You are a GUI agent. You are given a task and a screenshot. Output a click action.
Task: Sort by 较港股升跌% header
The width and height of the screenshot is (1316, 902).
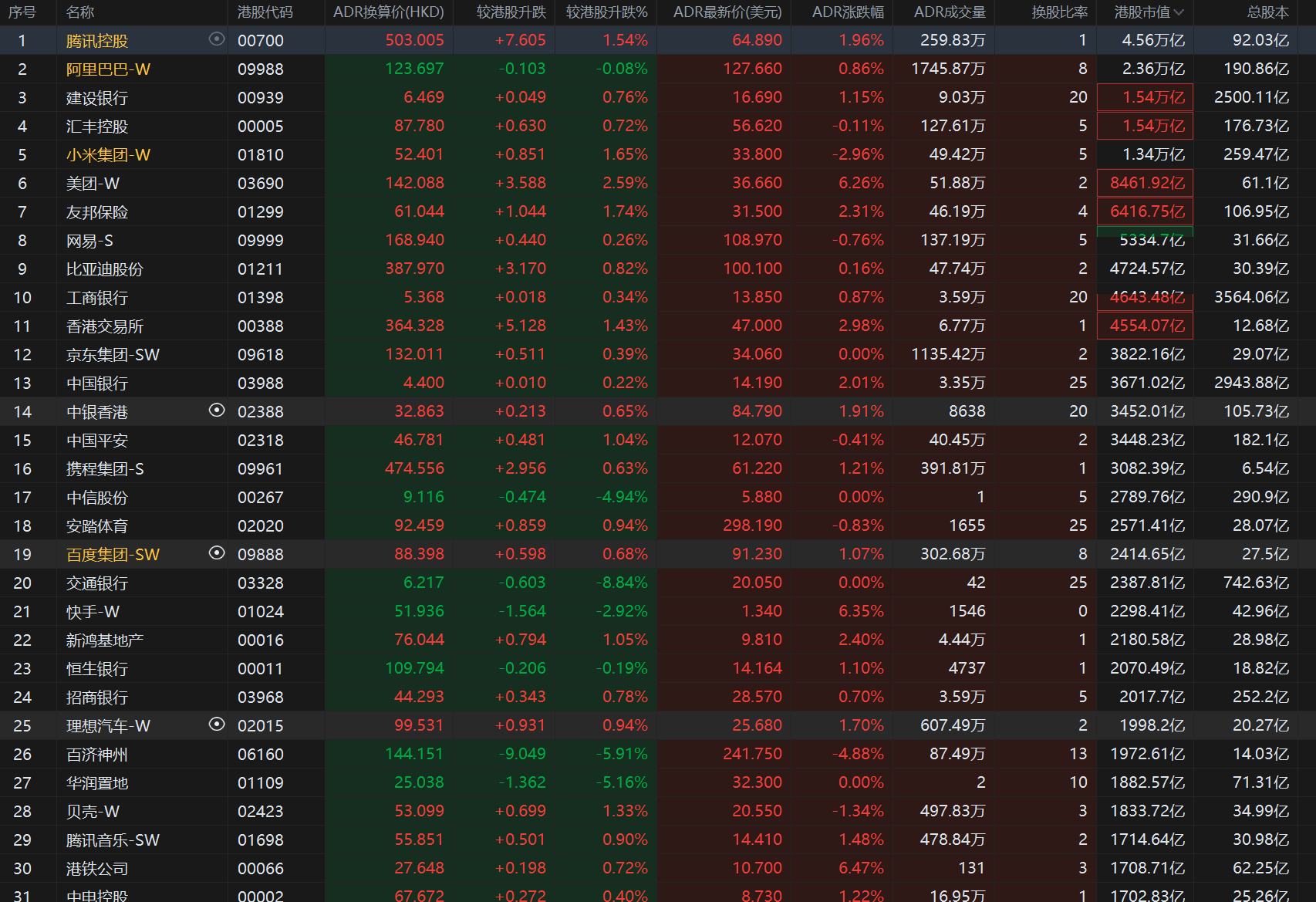(607, 12)
